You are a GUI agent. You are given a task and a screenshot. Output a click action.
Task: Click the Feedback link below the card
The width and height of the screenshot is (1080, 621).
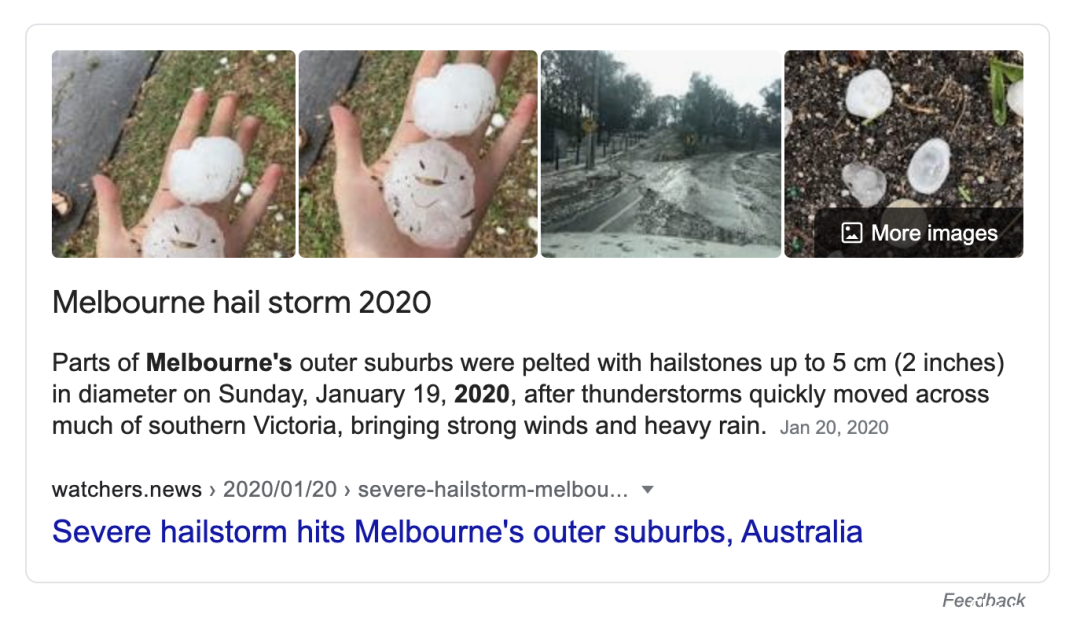(984, 600)
